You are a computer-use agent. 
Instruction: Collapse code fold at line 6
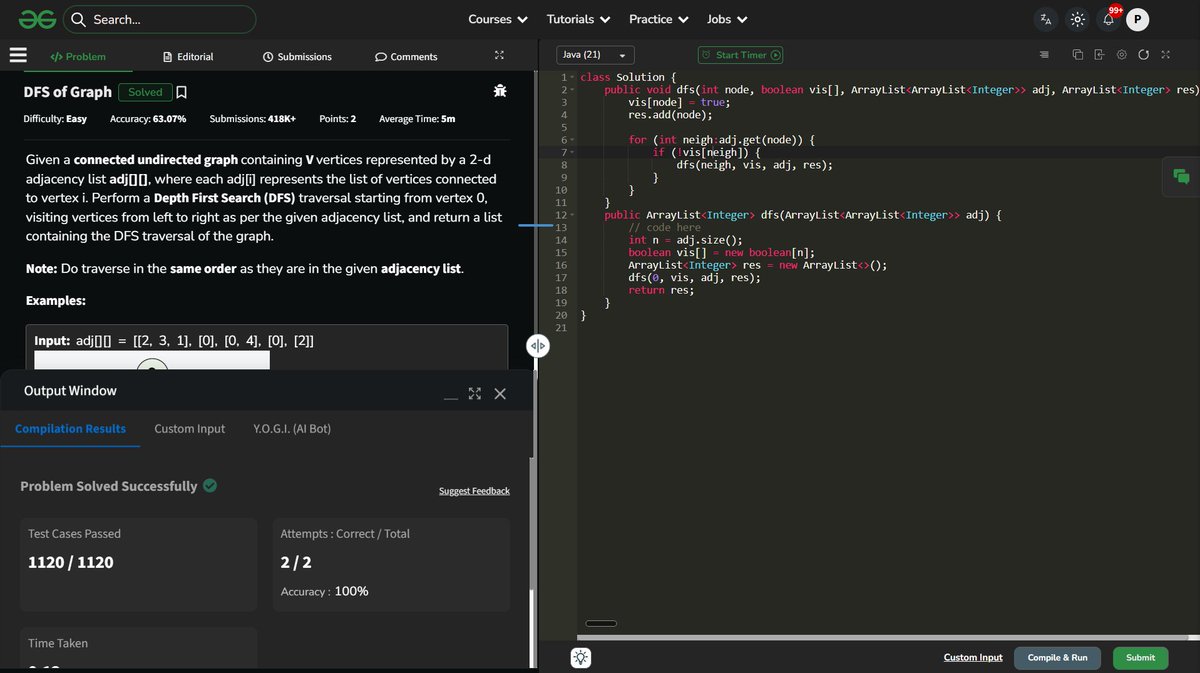(x=573, y=140)
